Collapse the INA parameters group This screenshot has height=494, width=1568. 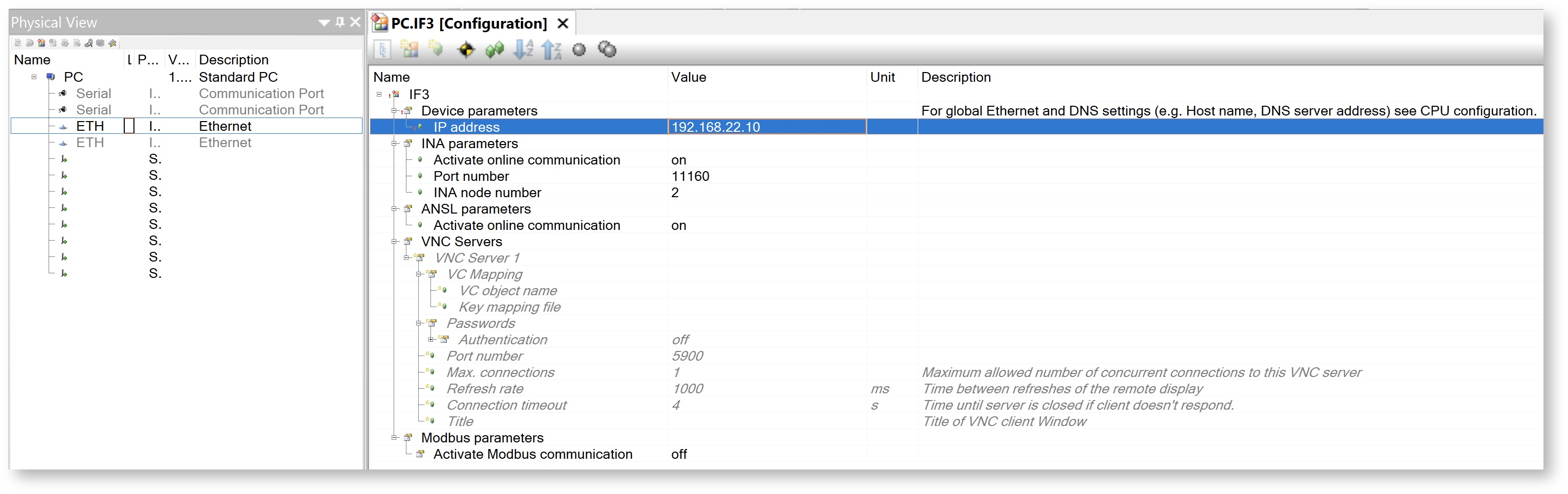tap(394, 144)
